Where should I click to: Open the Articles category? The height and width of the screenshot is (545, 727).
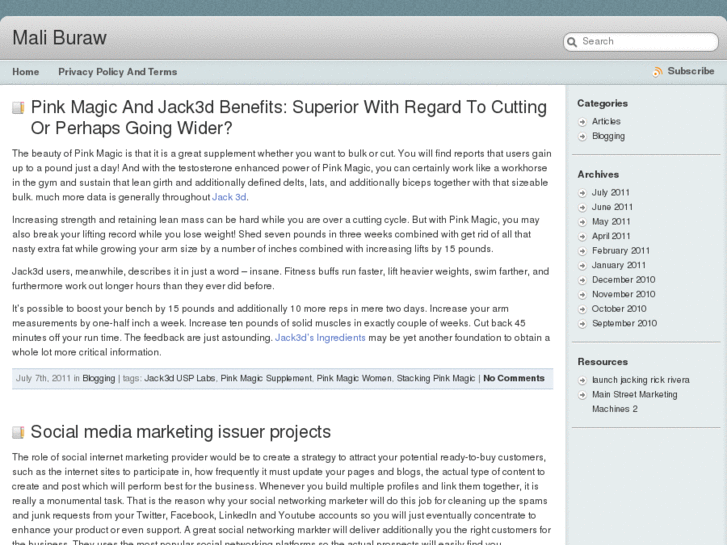click(606, 122)
